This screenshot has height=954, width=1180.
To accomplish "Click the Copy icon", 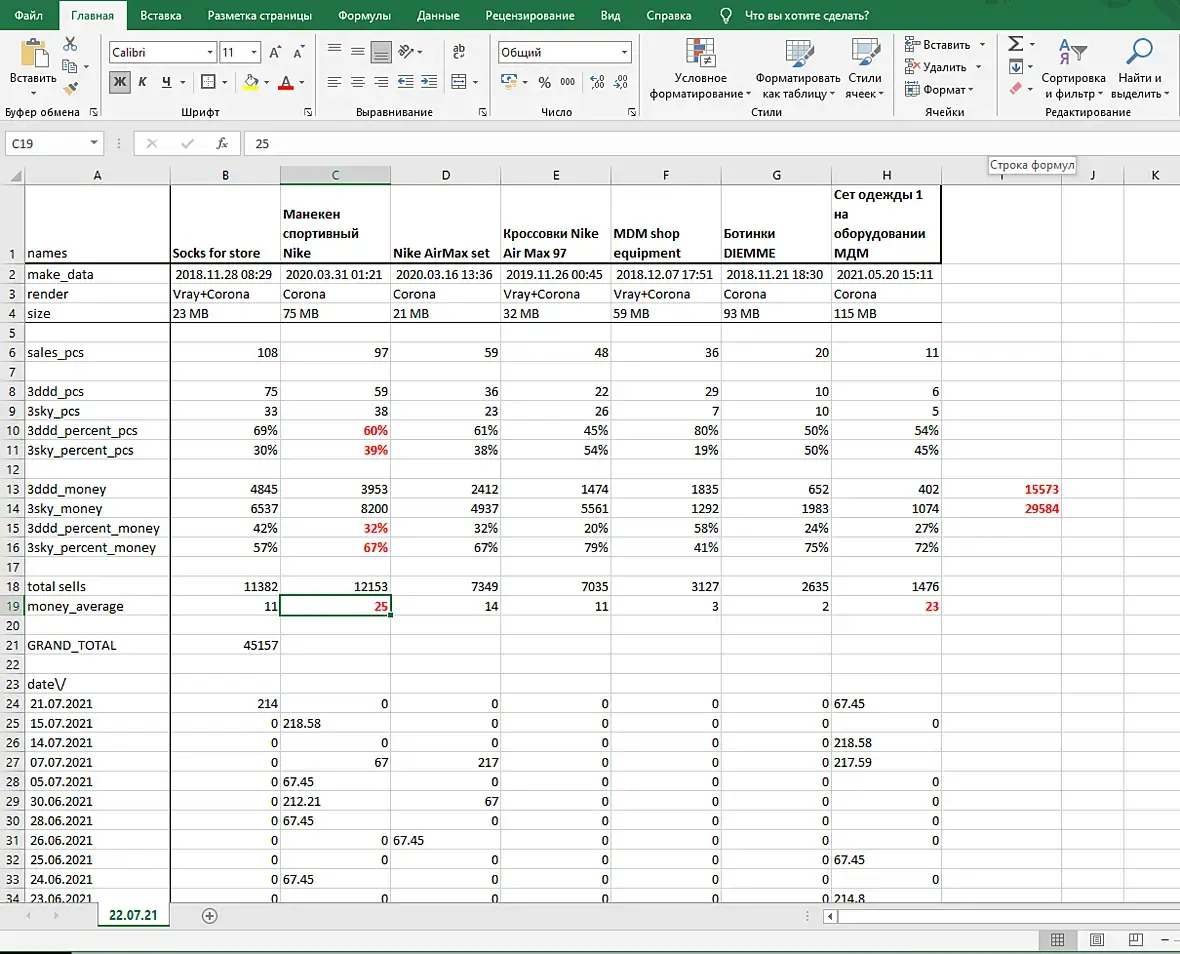I will pyautogui.click(x=70, y=66).
